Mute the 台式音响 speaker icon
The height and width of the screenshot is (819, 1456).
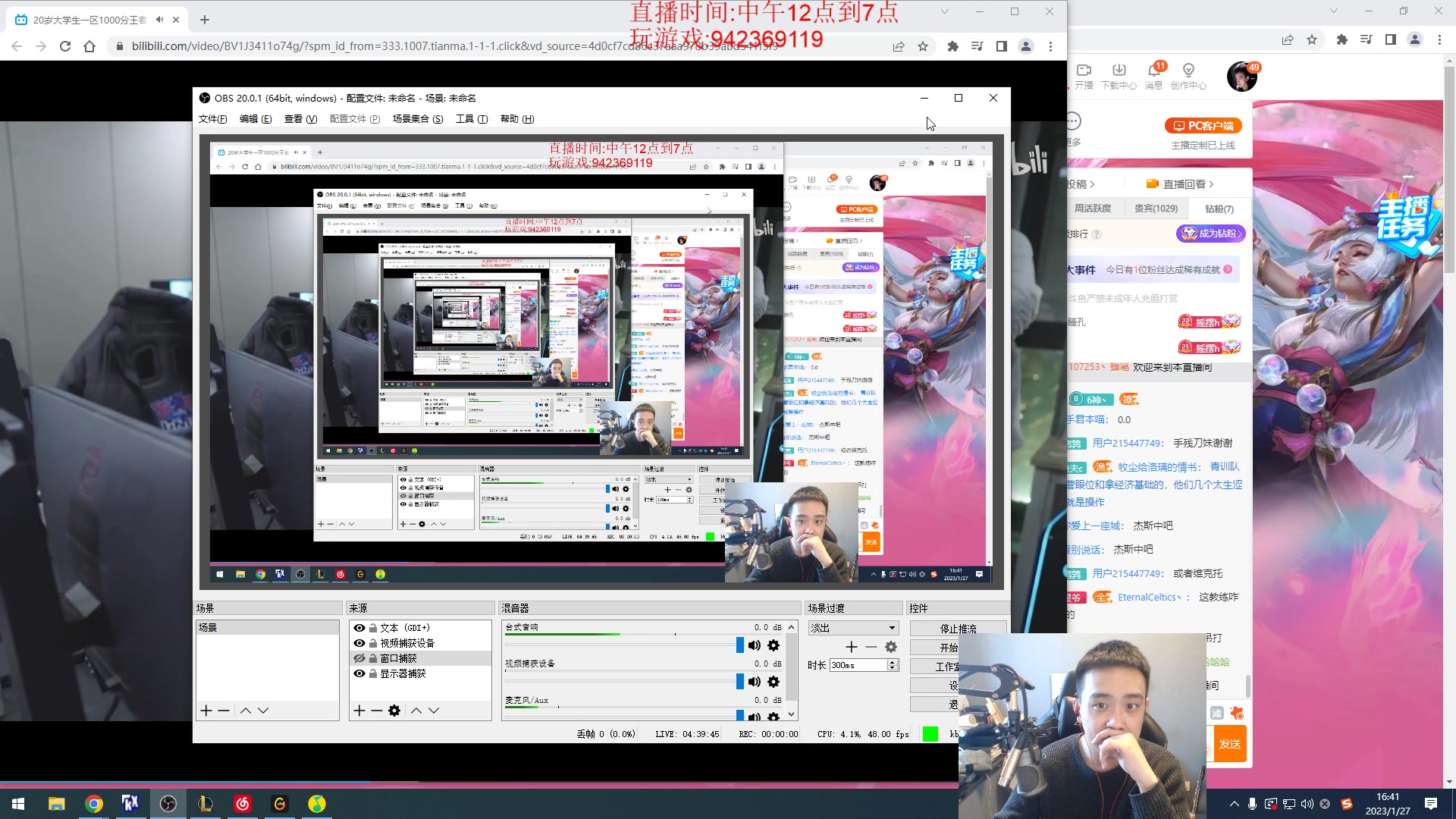[x=754, y=645]
